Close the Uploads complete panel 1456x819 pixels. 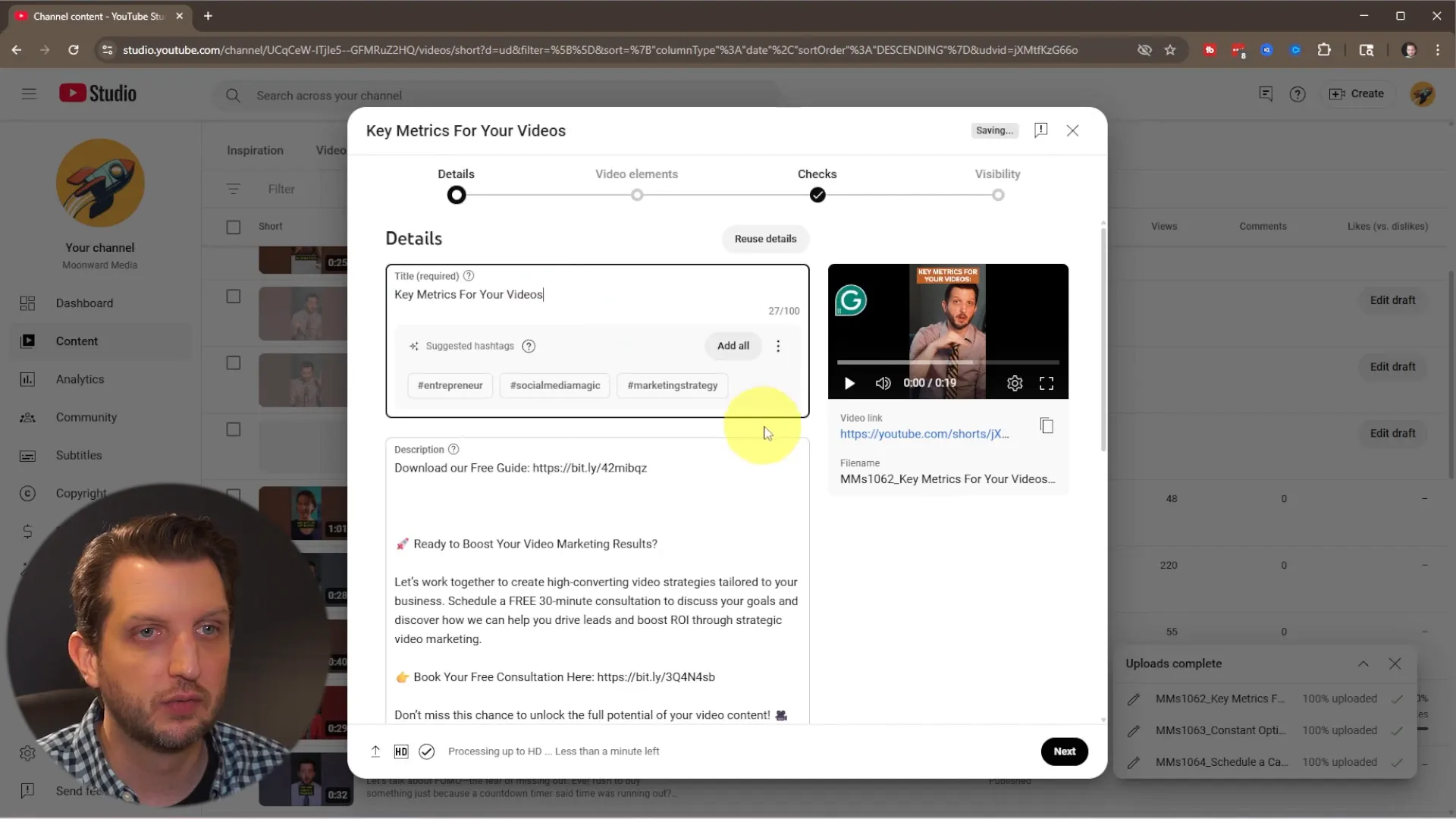coord(1395,664)
